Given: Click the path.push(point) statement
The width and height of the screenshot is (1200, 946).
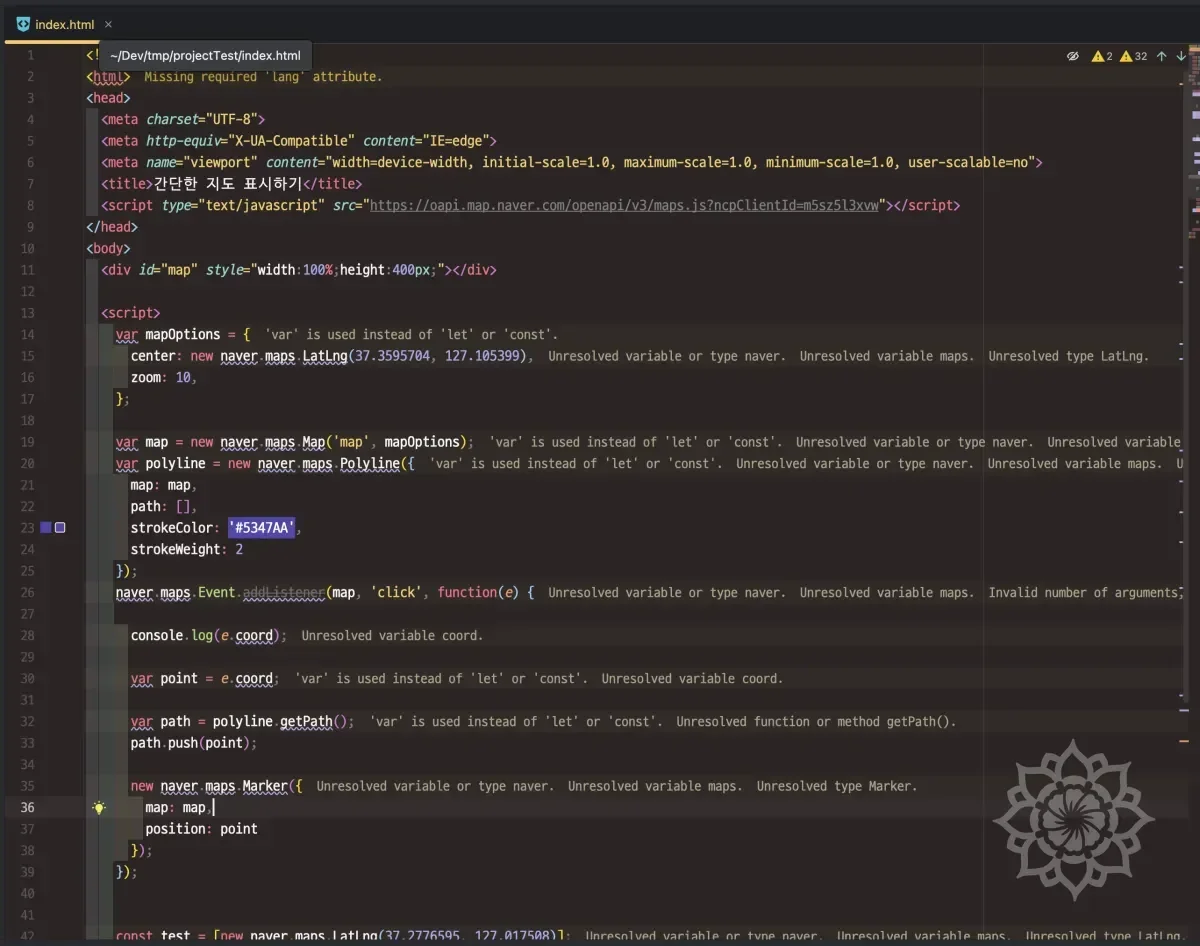Looking at the screenshot, I should pos(194,743).
